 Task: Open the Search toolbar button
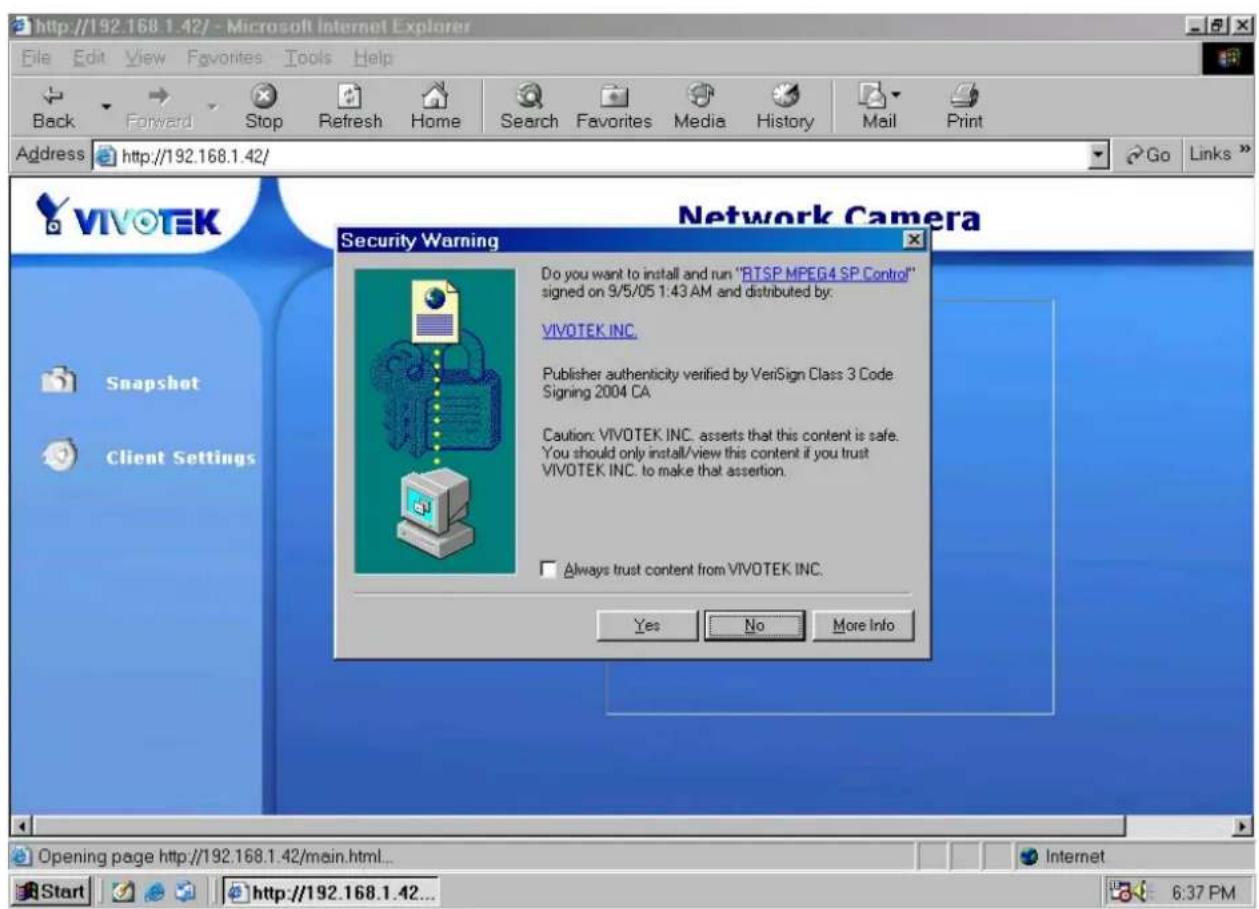[x=529, y=108]
